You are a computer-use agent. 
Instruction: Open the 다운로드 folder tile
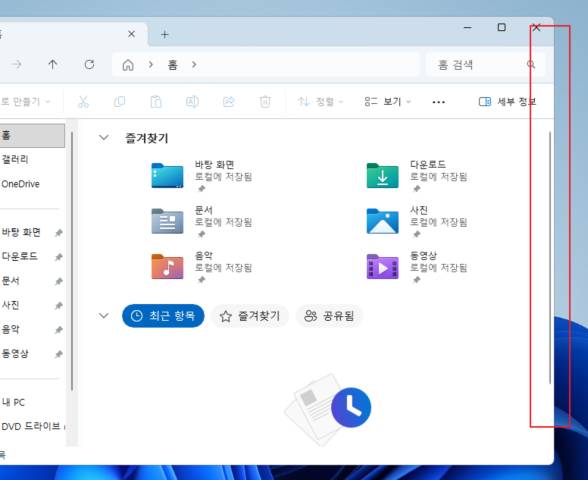tap(417, 176)
